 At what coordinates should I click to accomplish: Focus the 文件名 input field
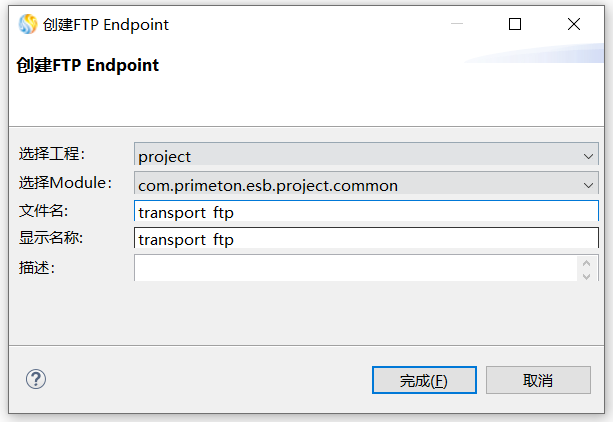(x=366, y=211)
